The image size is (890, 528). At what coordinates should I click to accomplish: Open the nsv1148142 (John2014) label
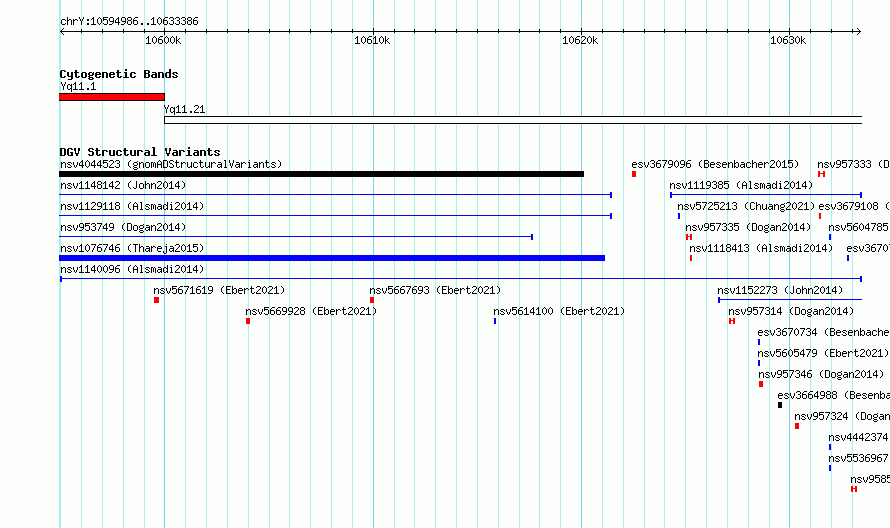point(123,185)
